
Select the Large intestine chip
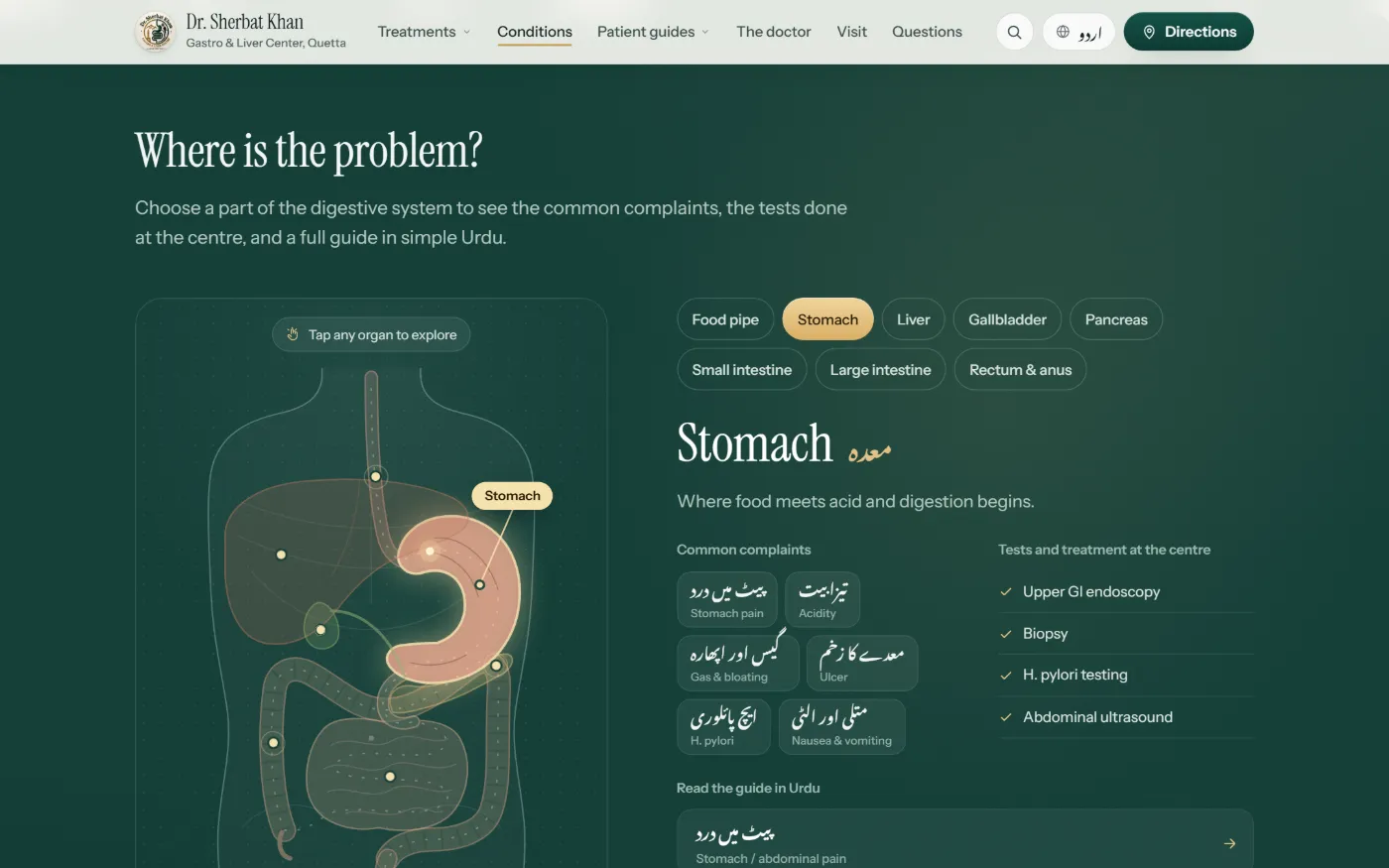pos(880,369)
